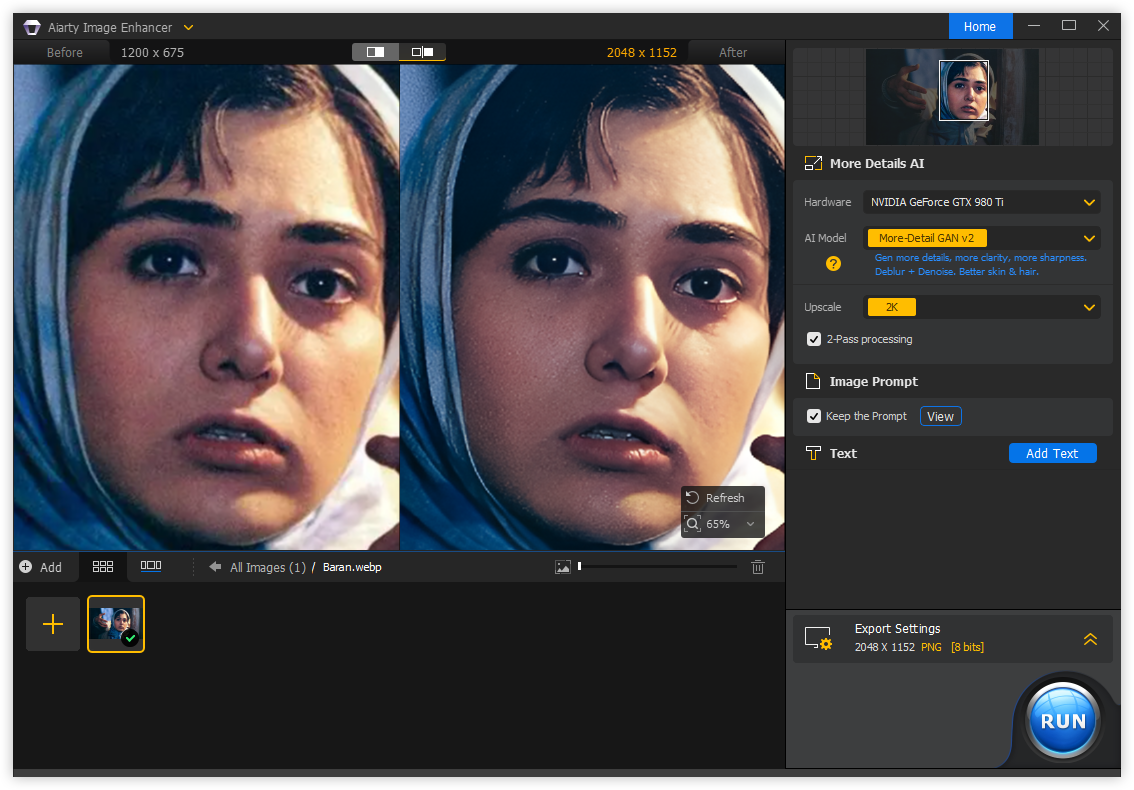Close the Aiarty window
Viewport: 1134px width, 790px height.
1103,26
